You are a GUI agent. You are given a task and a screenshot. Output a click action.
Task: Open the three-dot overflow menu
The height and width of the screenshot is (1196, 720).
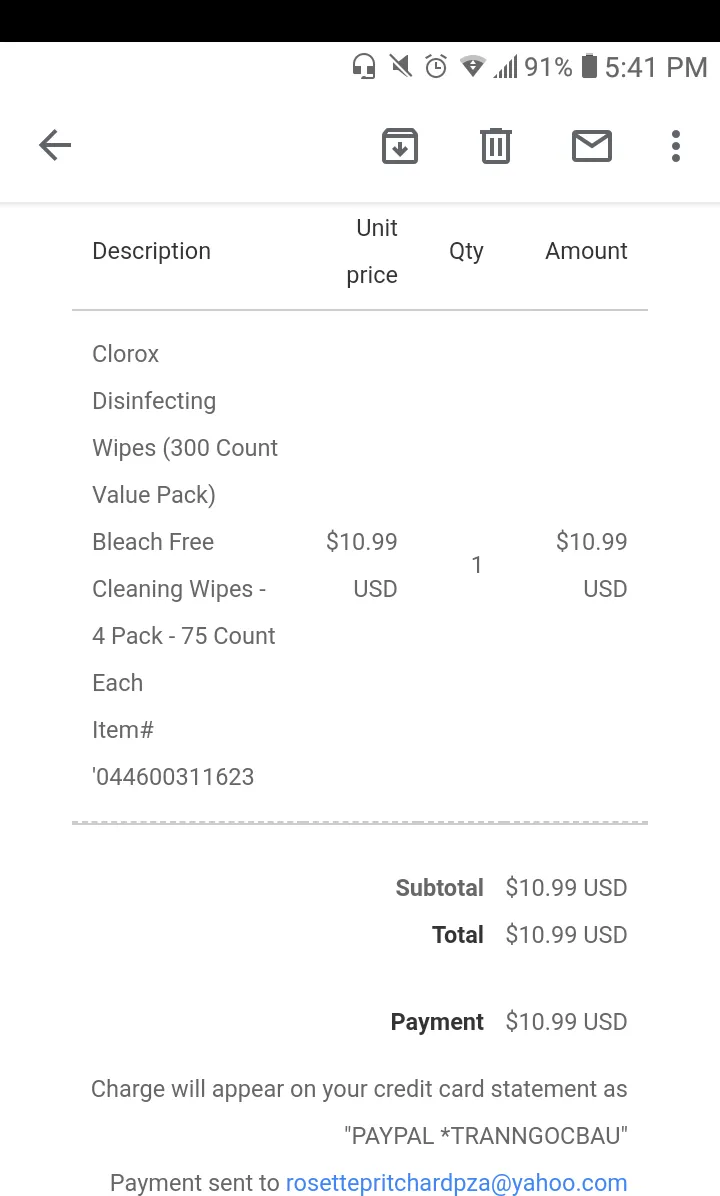pos(676,145)
